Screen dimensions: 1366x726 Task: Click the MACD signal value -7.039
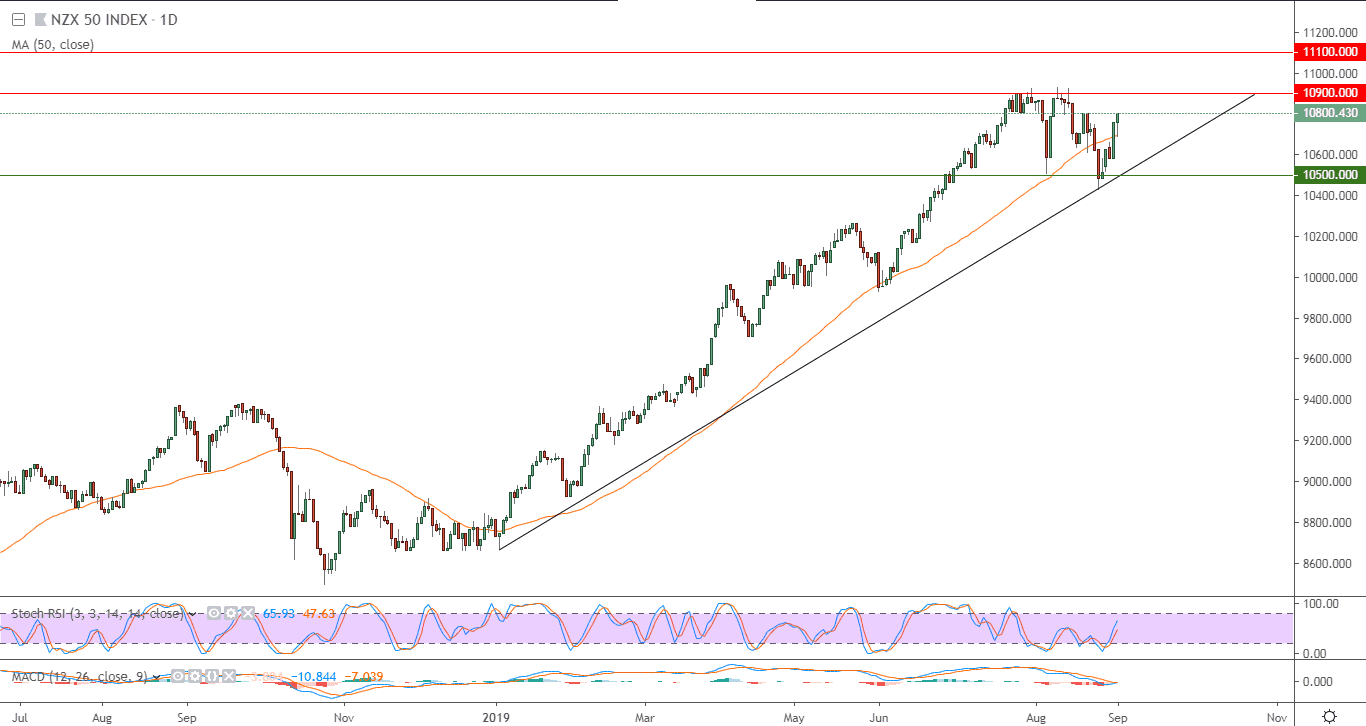pyautogui.click(x=362, y=677)
